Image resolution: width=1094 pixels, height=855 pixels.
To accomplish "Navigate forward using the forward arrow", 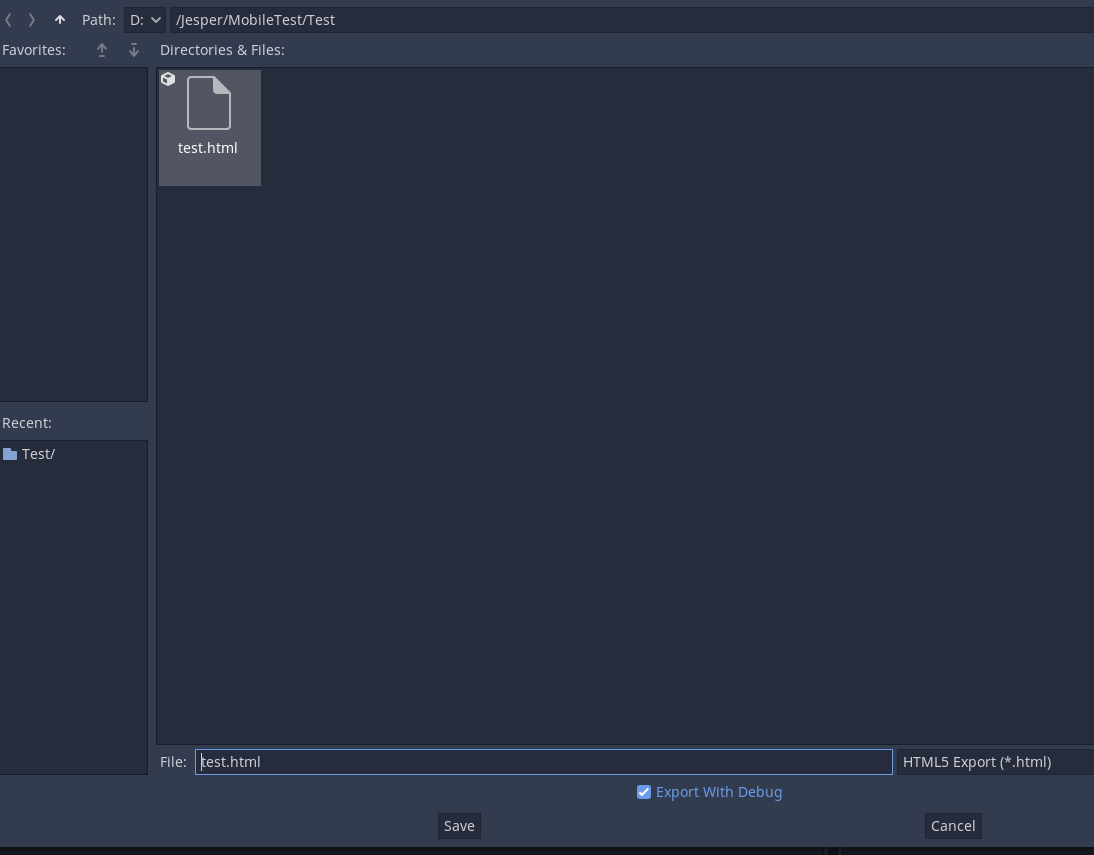I will coord(31,19).
